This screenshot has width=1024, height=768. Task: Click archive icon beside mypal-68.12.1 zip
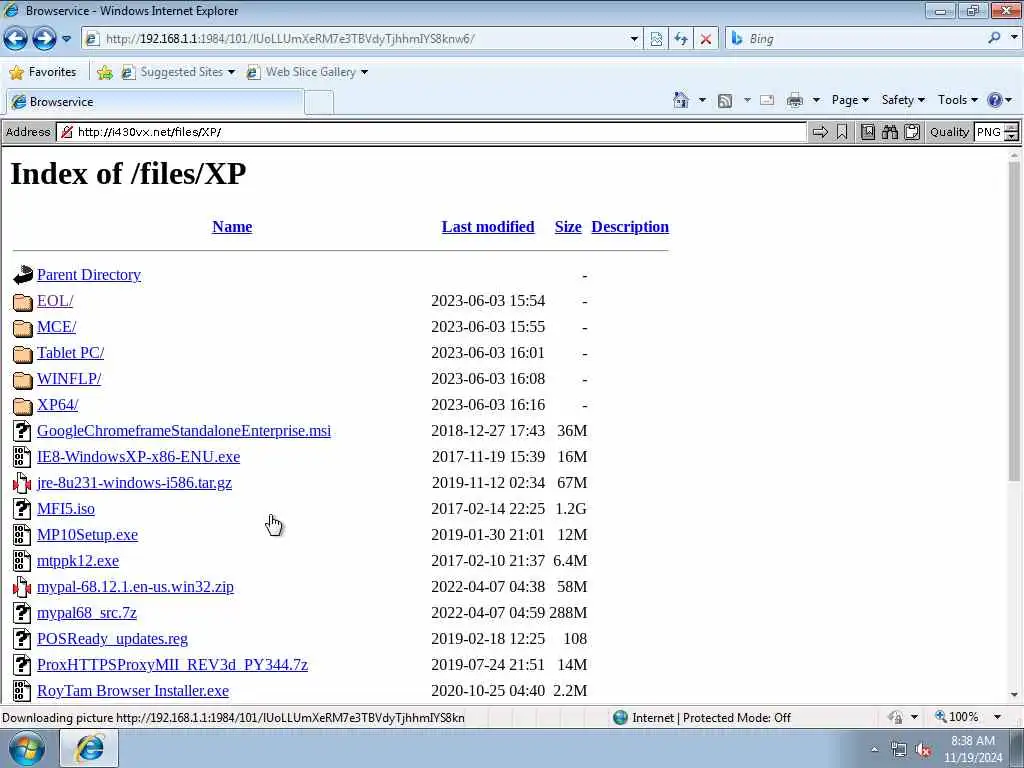click(22, 586)
